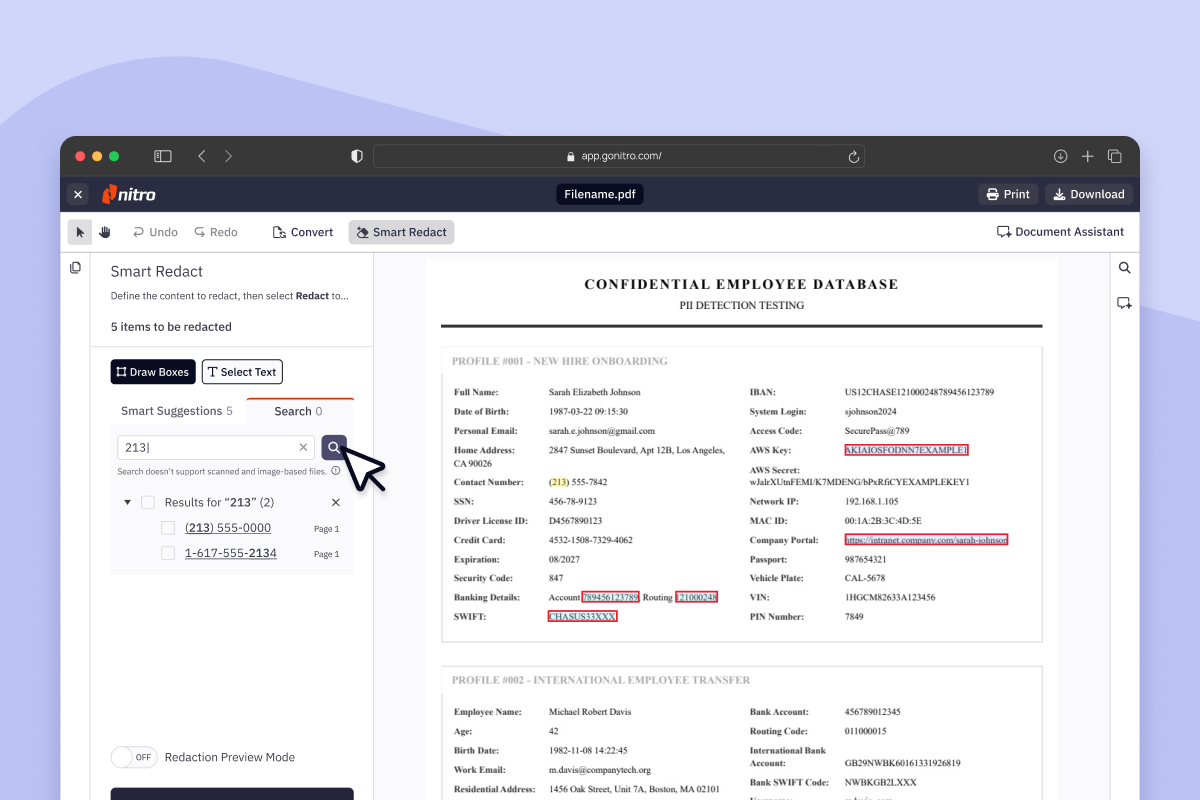Close the document with the X icon
This screenshot has height=800, width=1200.
[x=78, y=194]
